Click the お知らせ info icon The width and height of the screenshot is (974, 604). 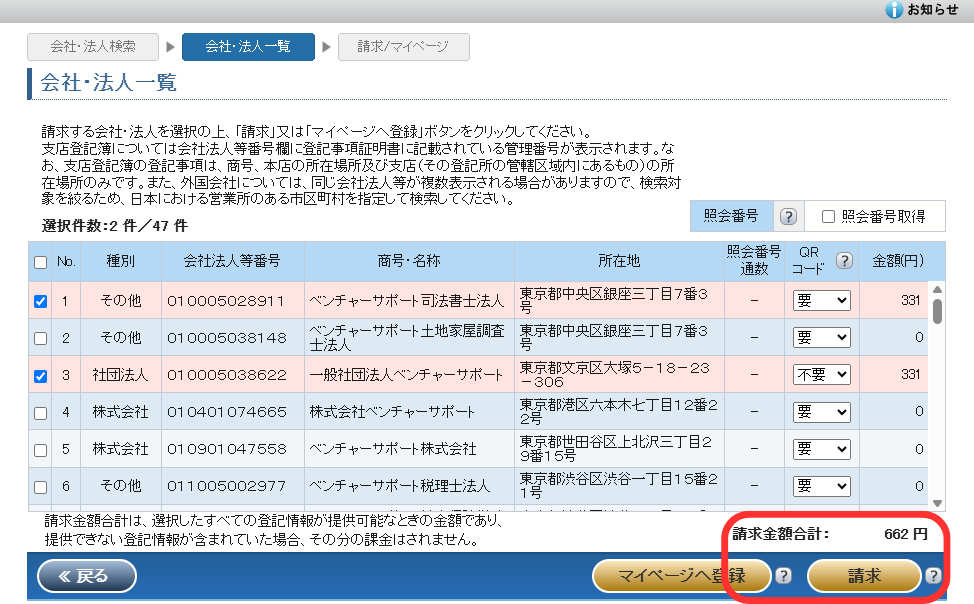coord(894,10)
